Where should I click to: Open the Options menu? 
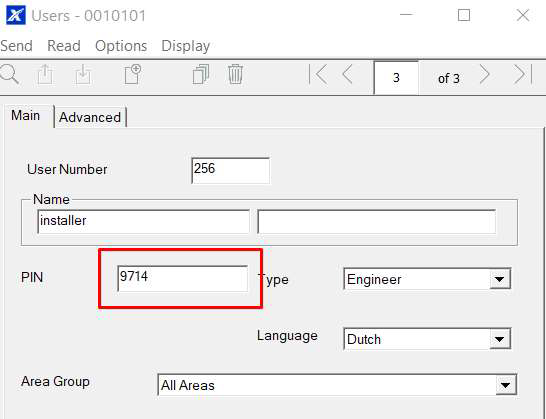(121, 46)
